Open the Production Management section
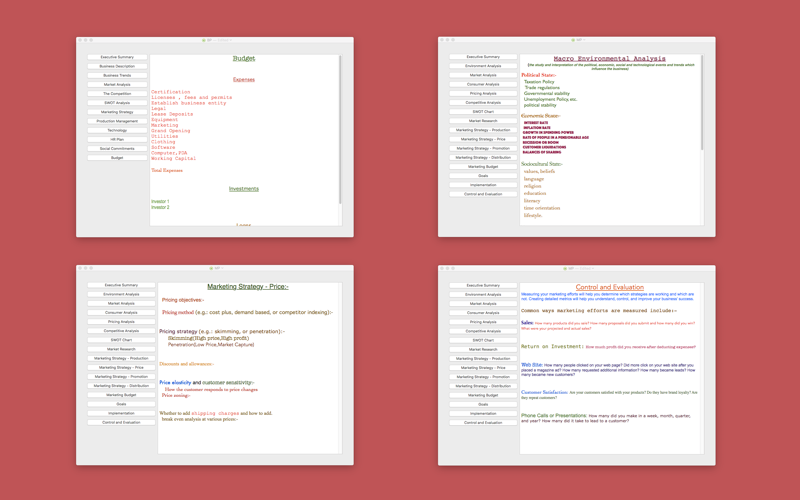 pos(117,121)
